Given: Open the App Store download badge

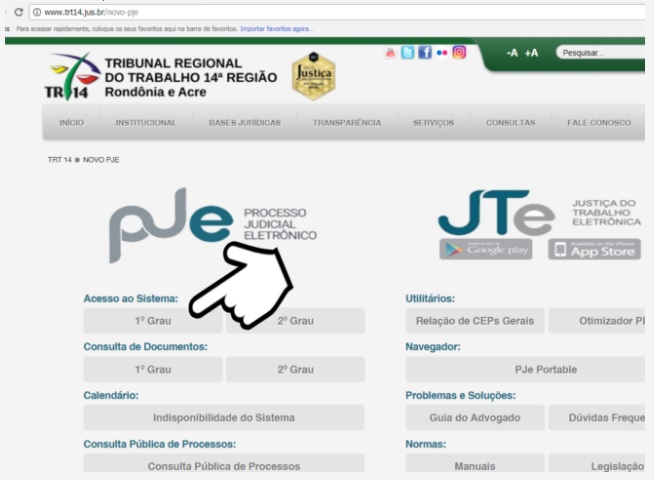Looking at the screenshot, I should coord(594,249).
